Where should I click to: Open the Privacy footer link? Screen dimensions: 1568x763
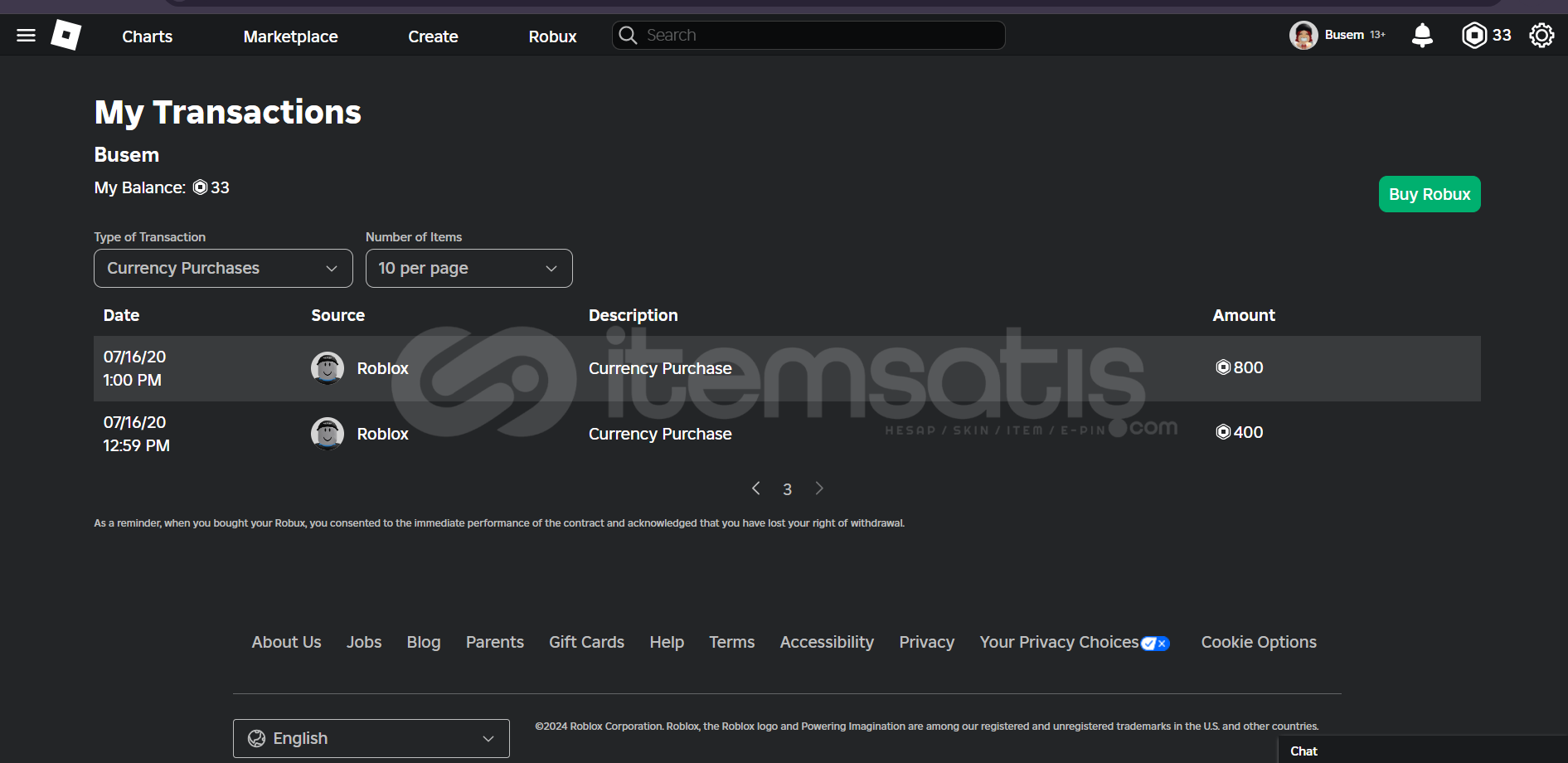pos(927,643)
